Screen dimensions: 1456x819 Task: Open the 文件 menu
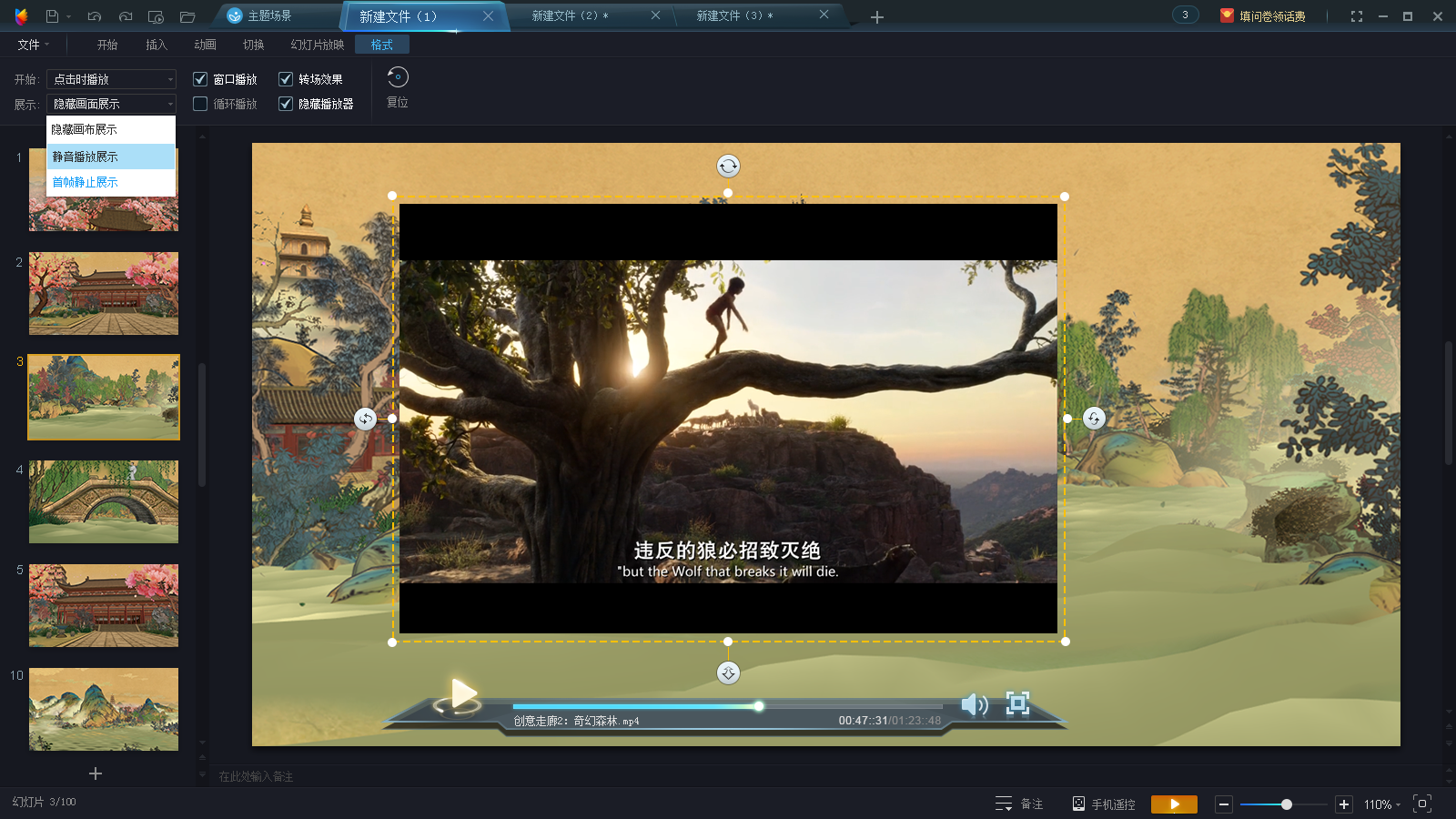click(34, 45)
